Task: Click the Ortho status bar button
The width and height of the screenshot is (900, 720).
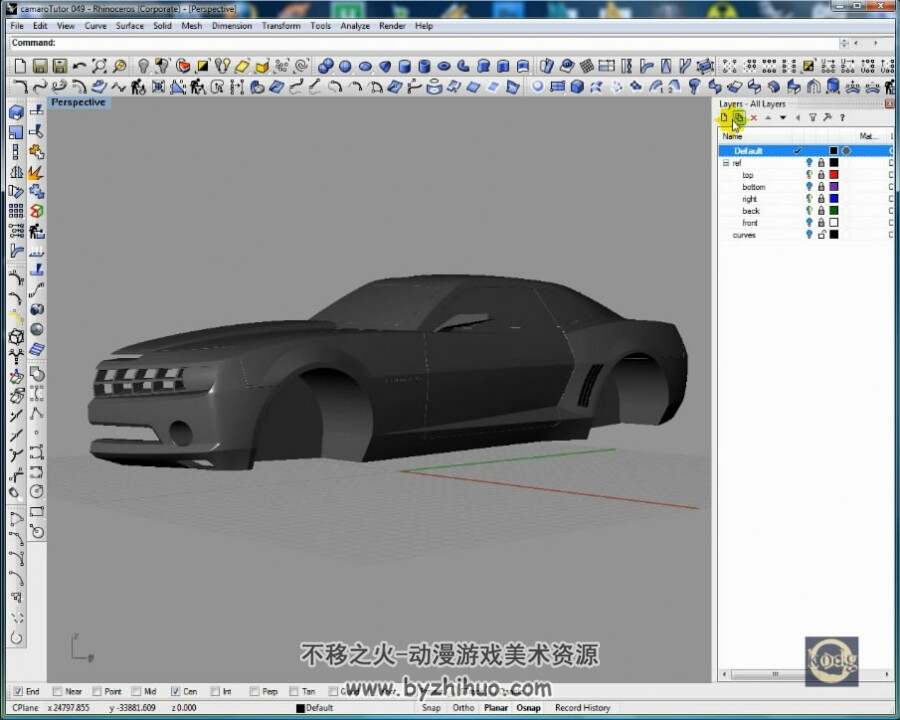Action: coord(463,707)
